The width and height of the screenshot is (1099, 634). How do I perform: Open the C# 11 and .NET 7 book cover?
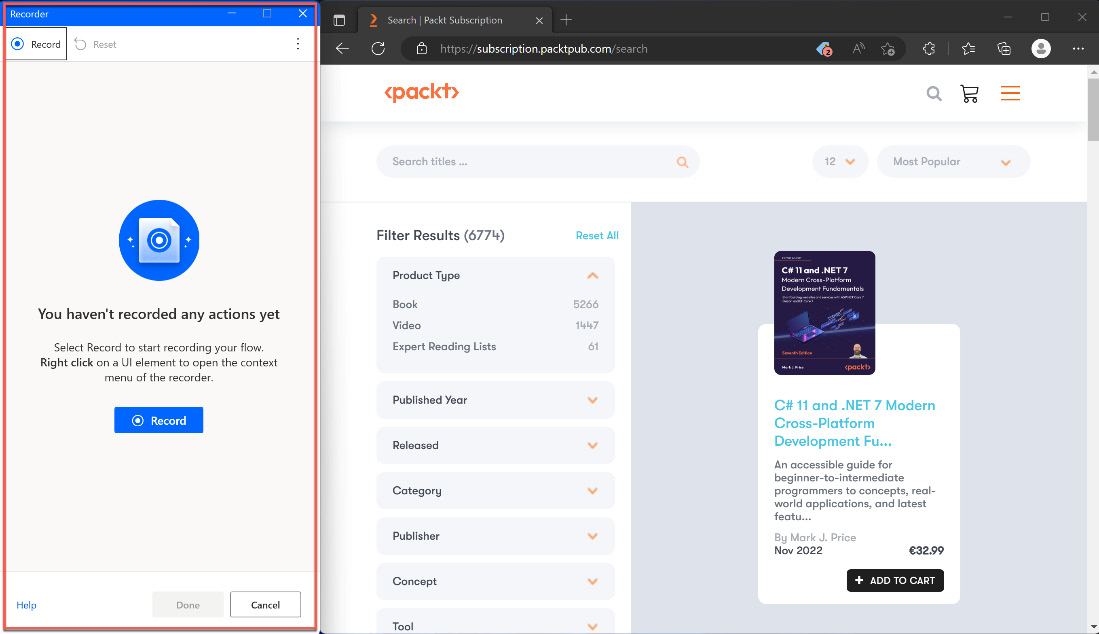coord(824,313)
